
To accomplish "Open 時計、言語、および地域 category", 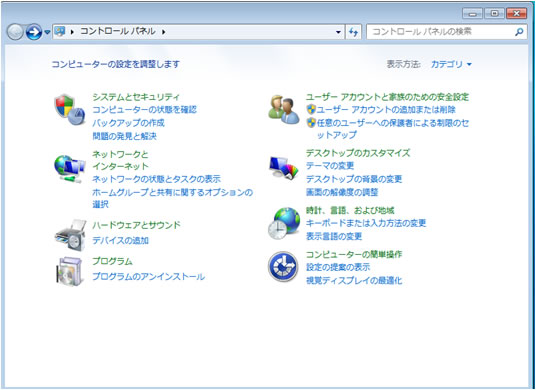I will click(x=350, y=210).
